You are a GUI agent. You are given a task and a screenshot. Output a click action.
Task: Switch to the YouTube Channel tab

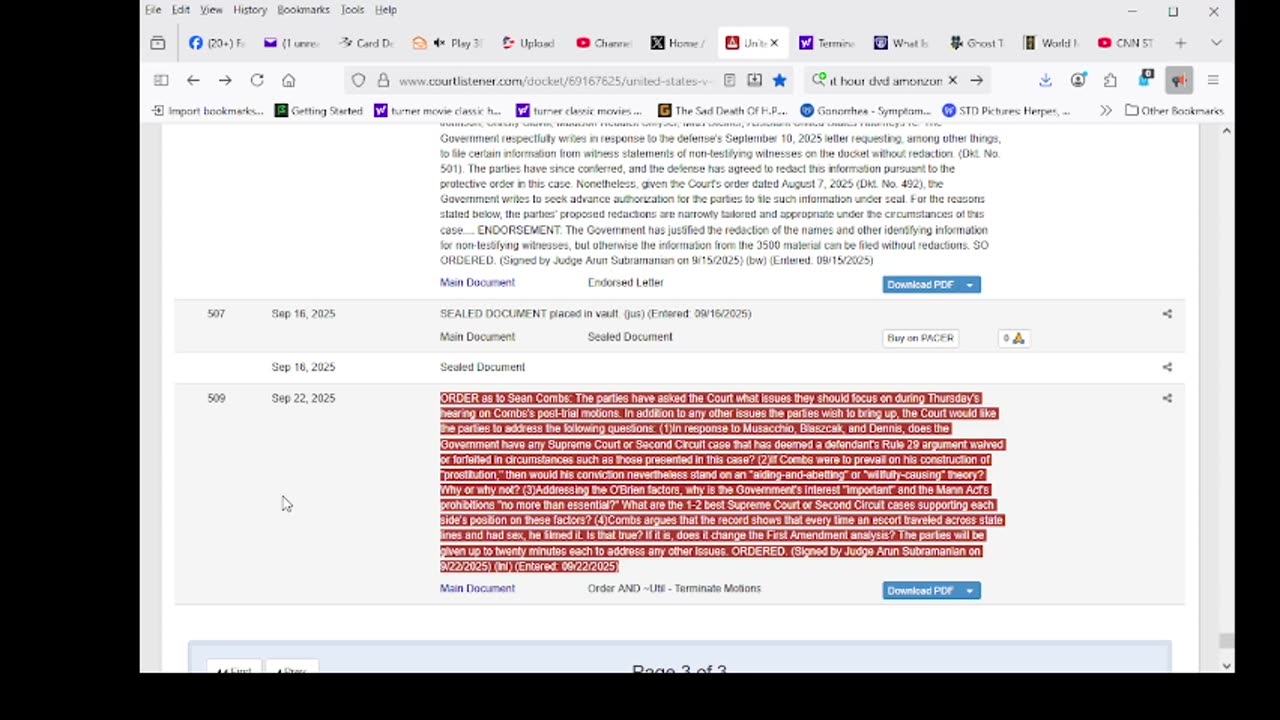pos(604,43)
